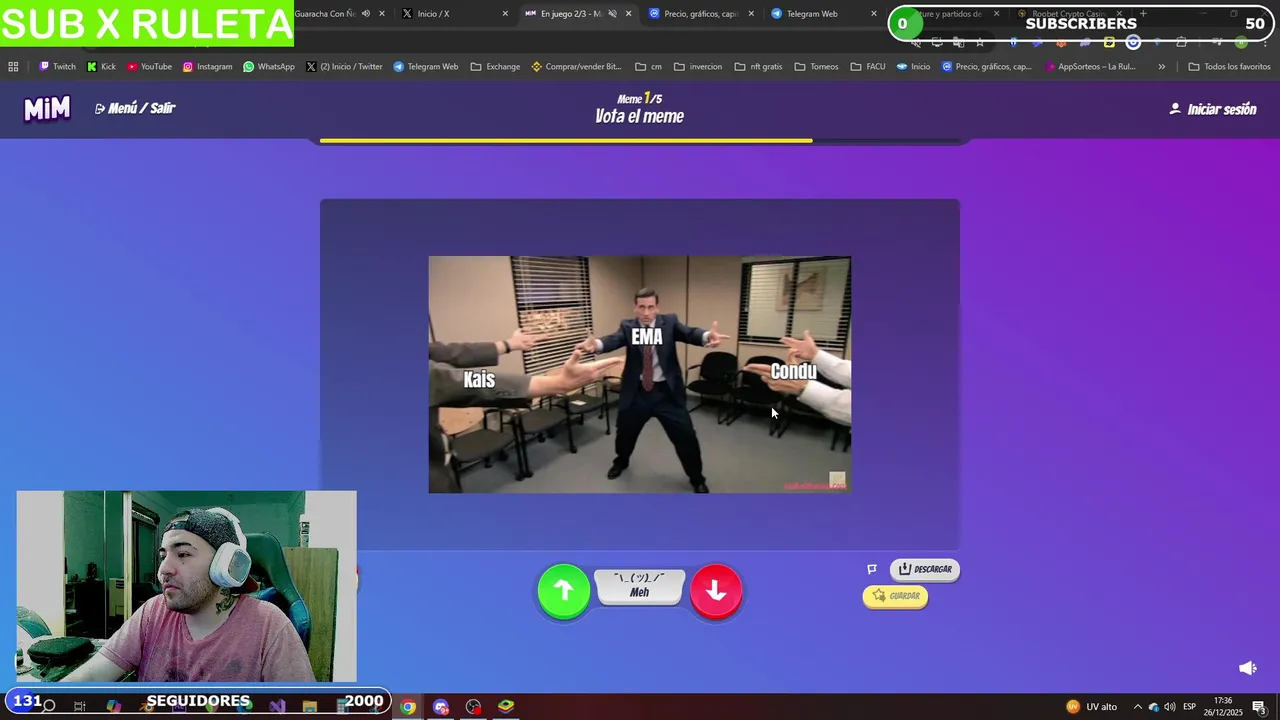Expand the nft gratis bookmark folder
The height and width of the screenshot is (720, 1280).
click(758, 67)
